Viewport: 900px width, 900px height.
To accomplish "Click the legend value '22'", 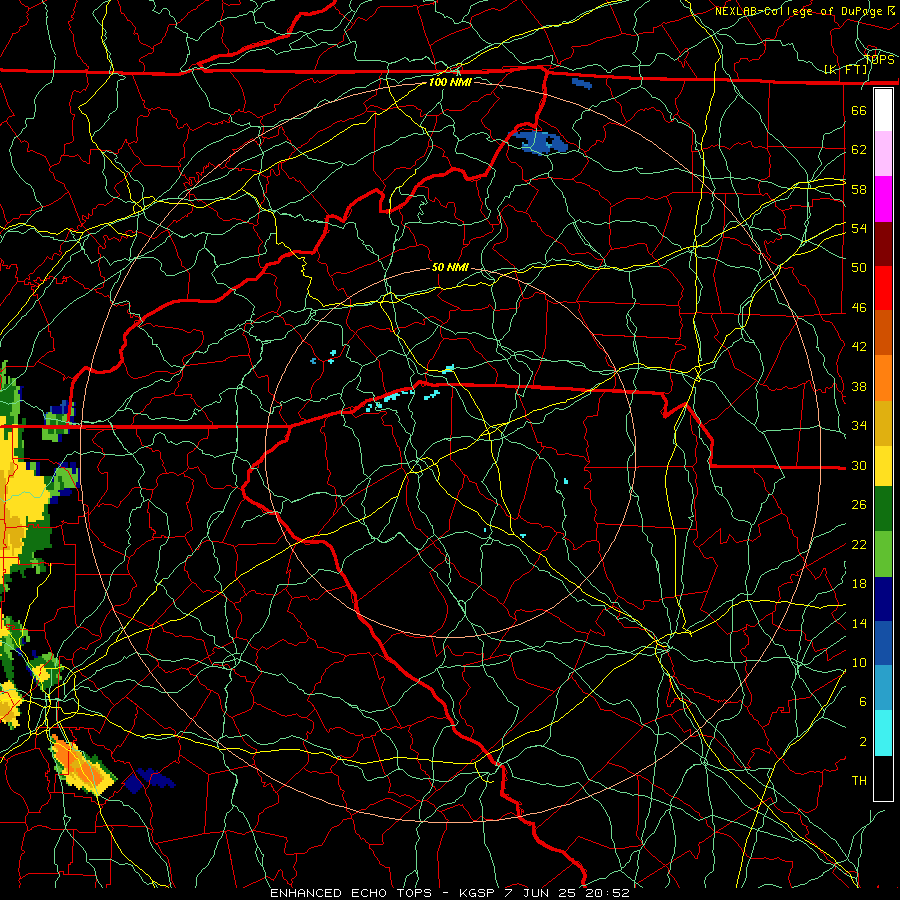I will tap(859, 545).
